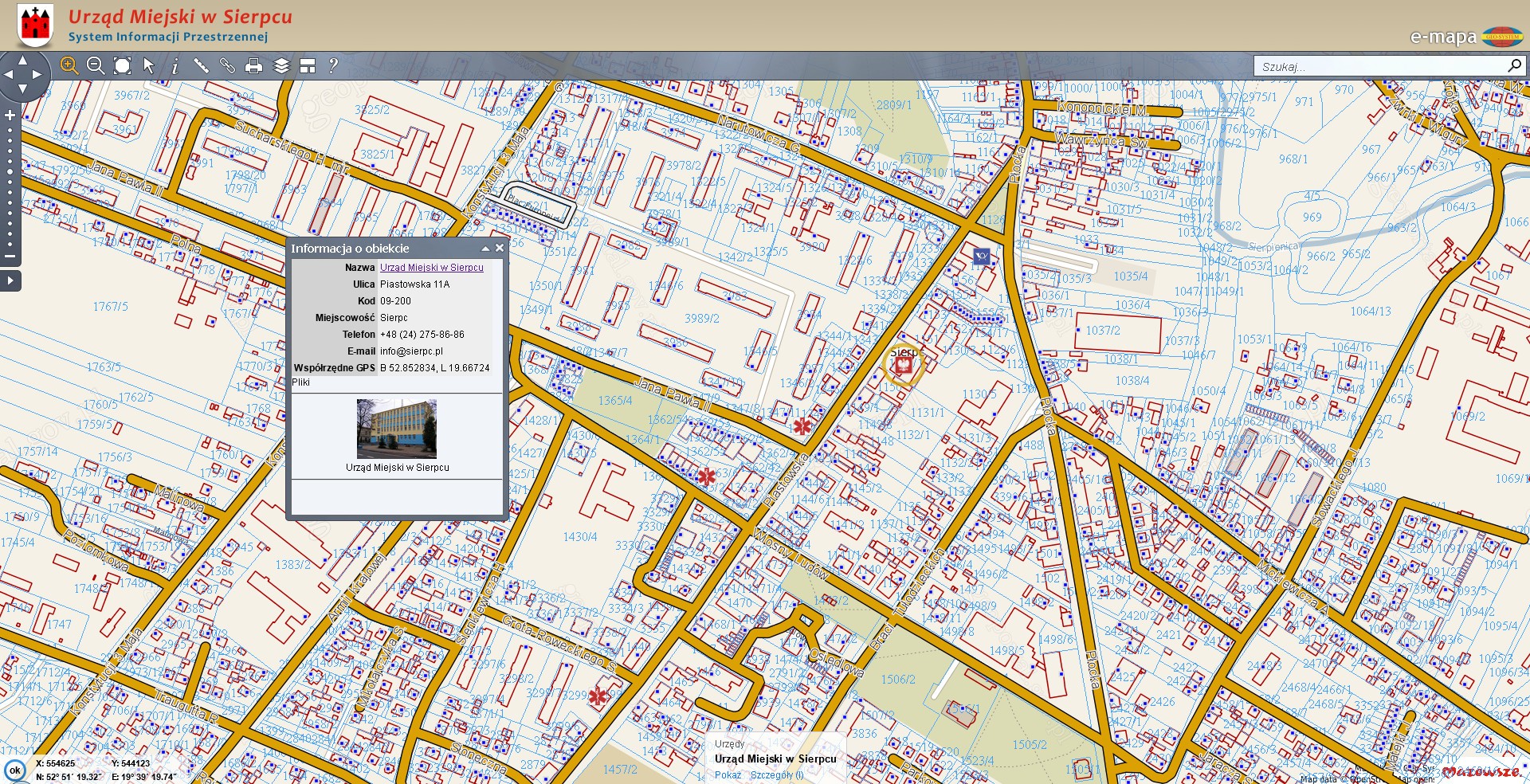Click the ok coordinate button

tap(14, 770)
